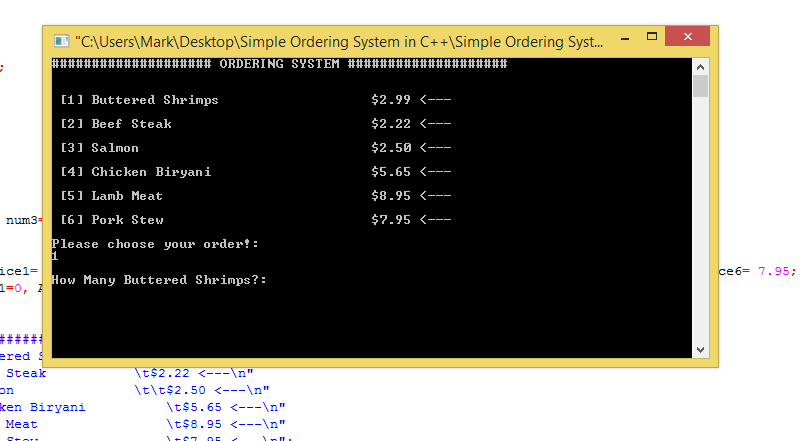Click the entered value '1' in console
Image resolution: width=811 pixels, height=441 pixels.
tap(55, 256)
